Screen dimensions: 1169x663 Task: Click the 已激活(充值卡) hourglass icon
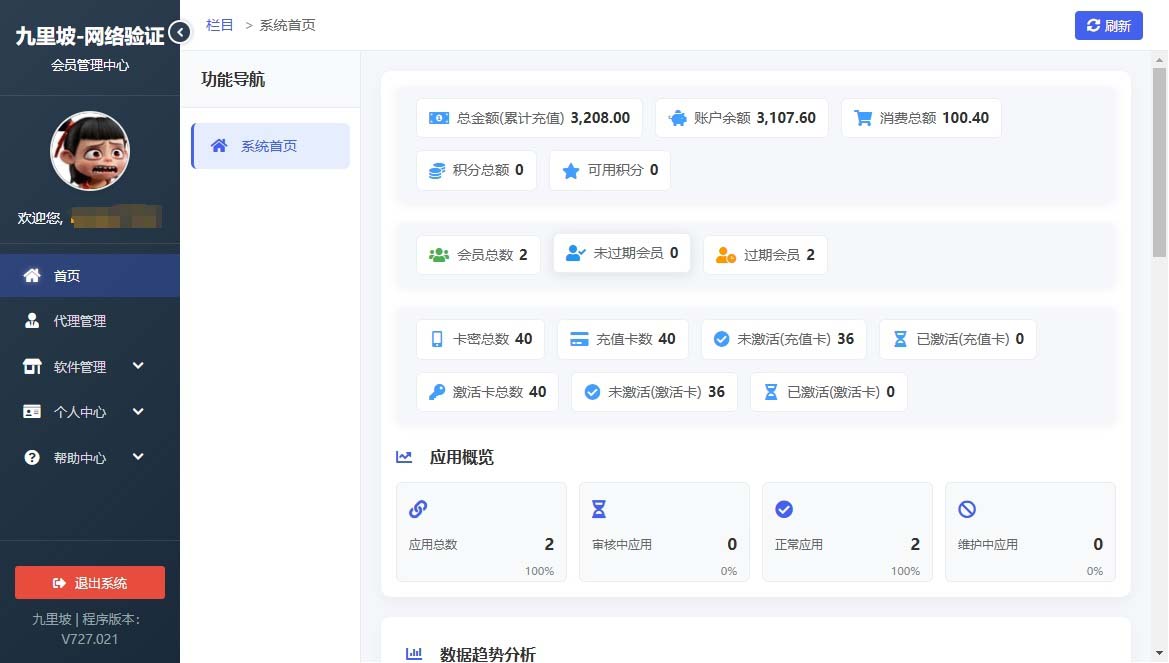click(900, 339)
